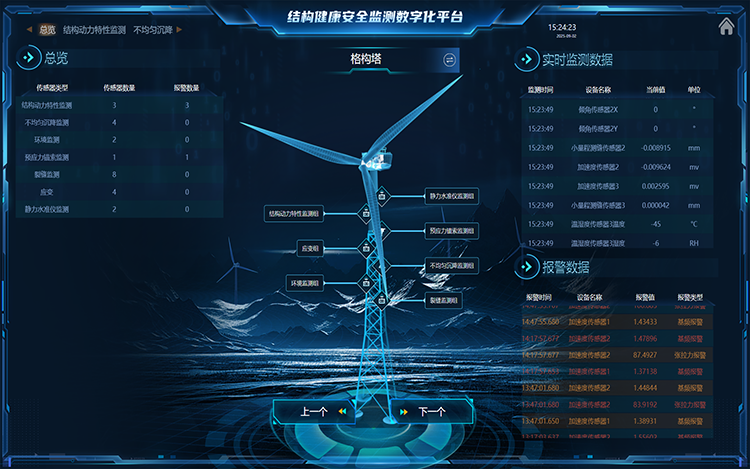
Task: Click the swap icon beside 格构塔 title
Action: click(x=449, y=60)
